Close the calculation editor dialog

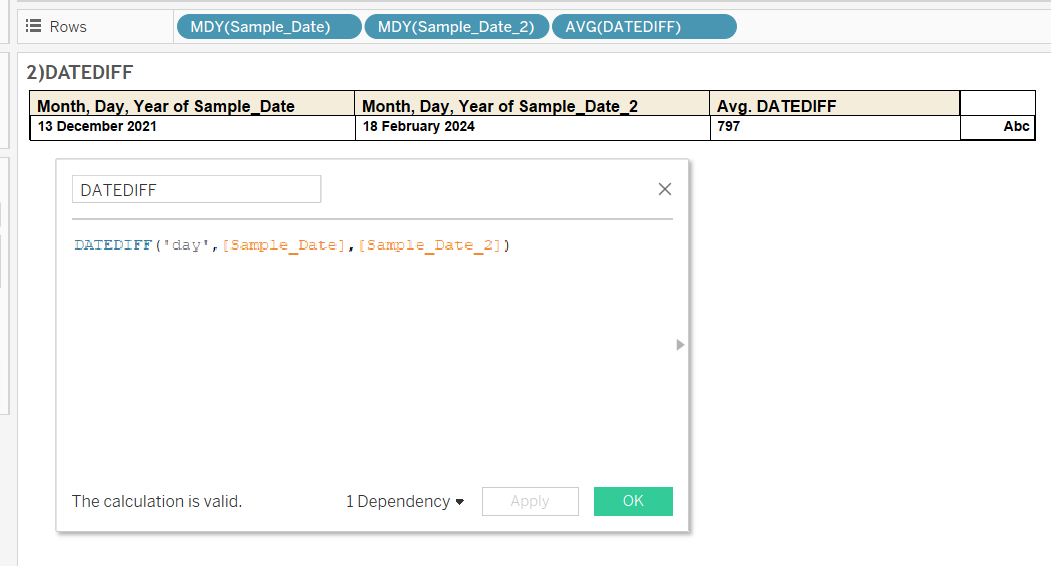click(x=664, y=189)
